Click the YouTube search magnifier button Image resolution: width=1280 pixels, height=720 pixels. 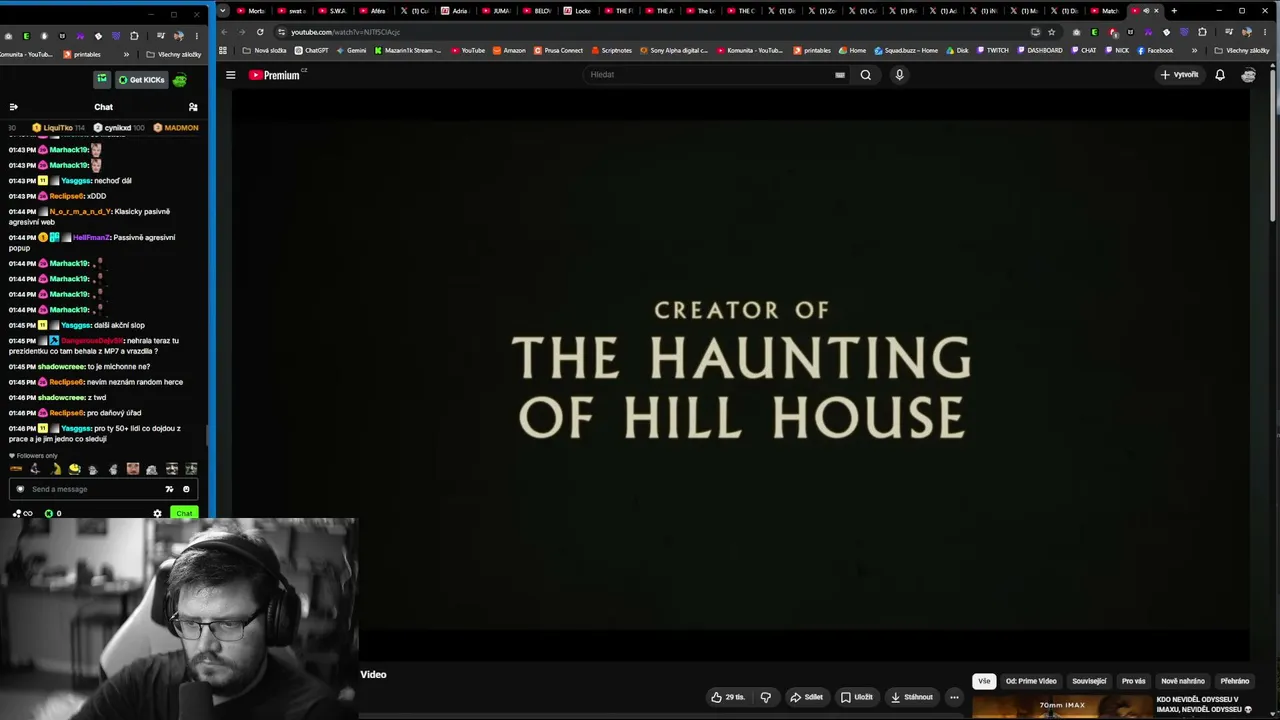click(866, 75)
